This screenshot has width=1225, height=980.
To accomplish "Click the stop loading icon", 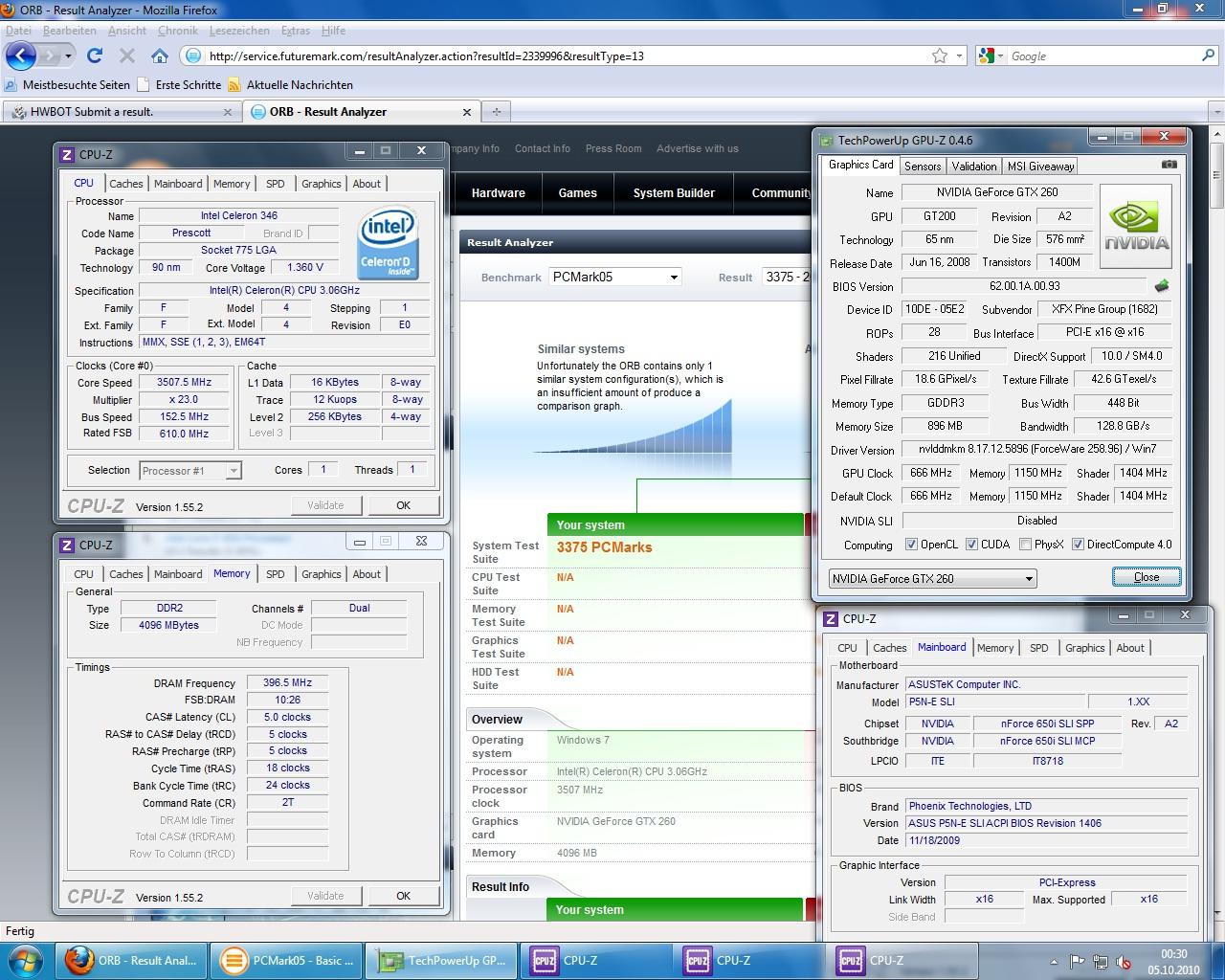I will coord(126,56).
